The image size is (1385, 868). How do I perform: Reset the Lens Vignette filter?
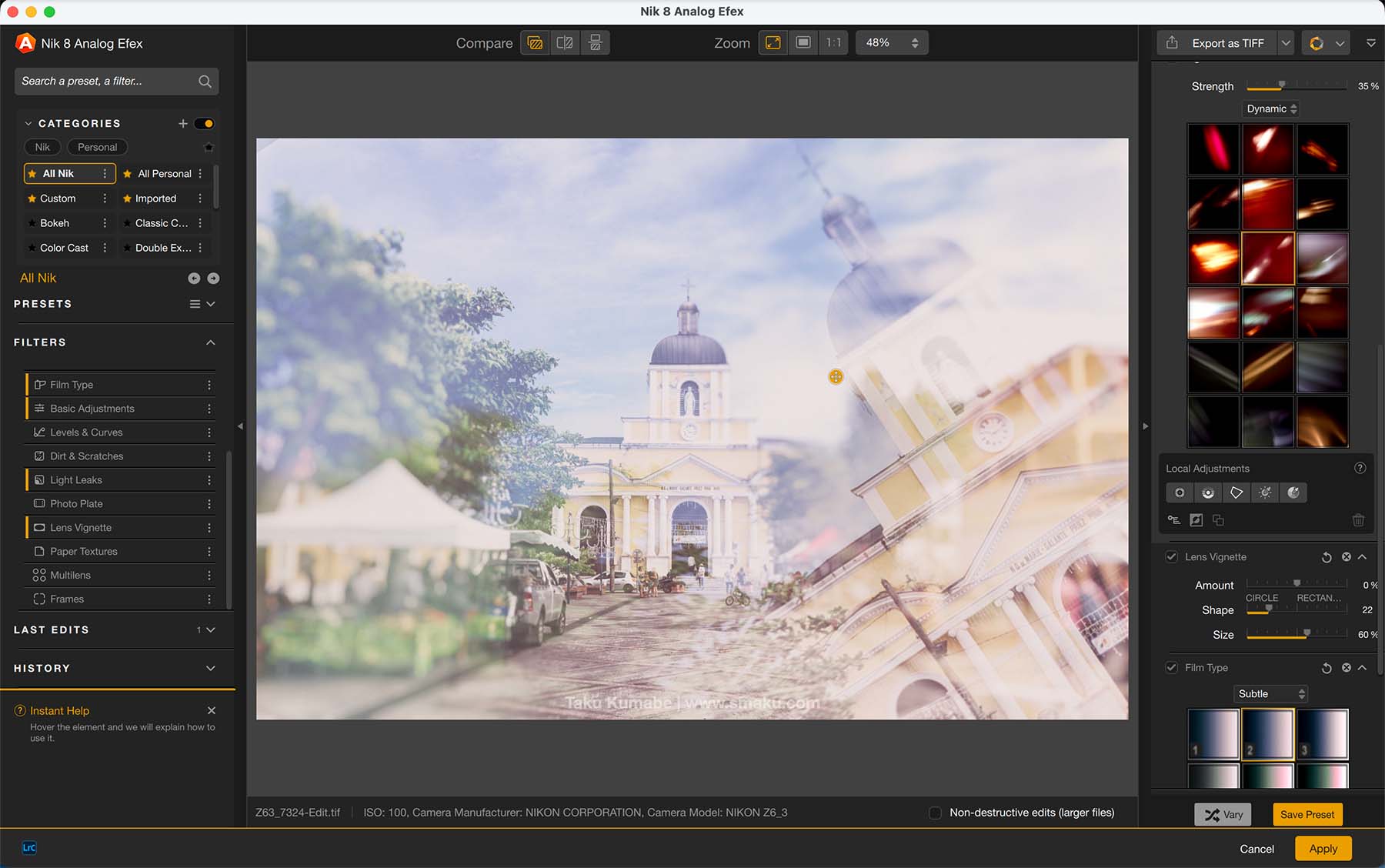(1327, 557)
